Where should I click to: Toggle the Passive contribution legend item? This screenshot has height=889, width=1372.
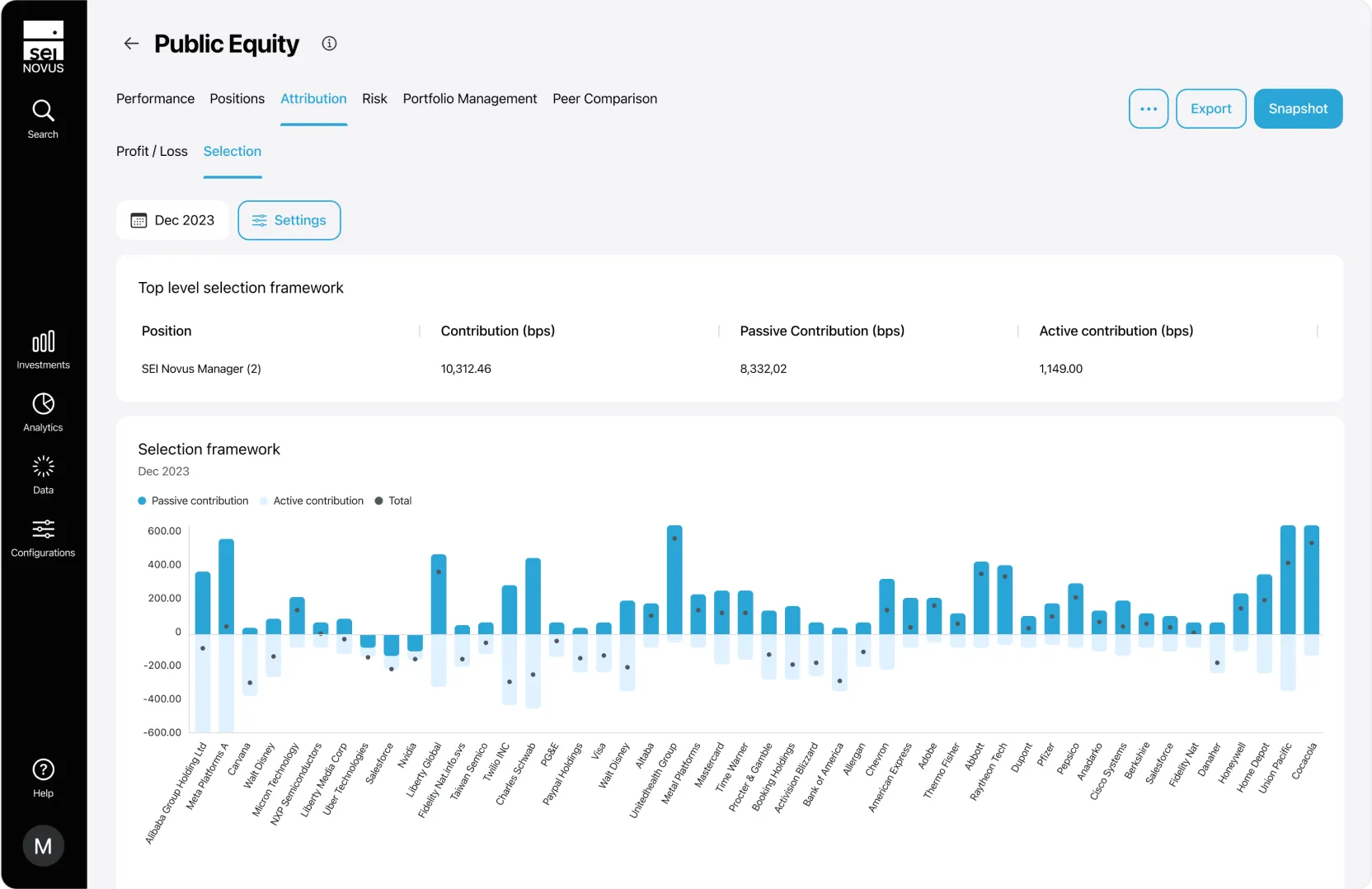192,501
